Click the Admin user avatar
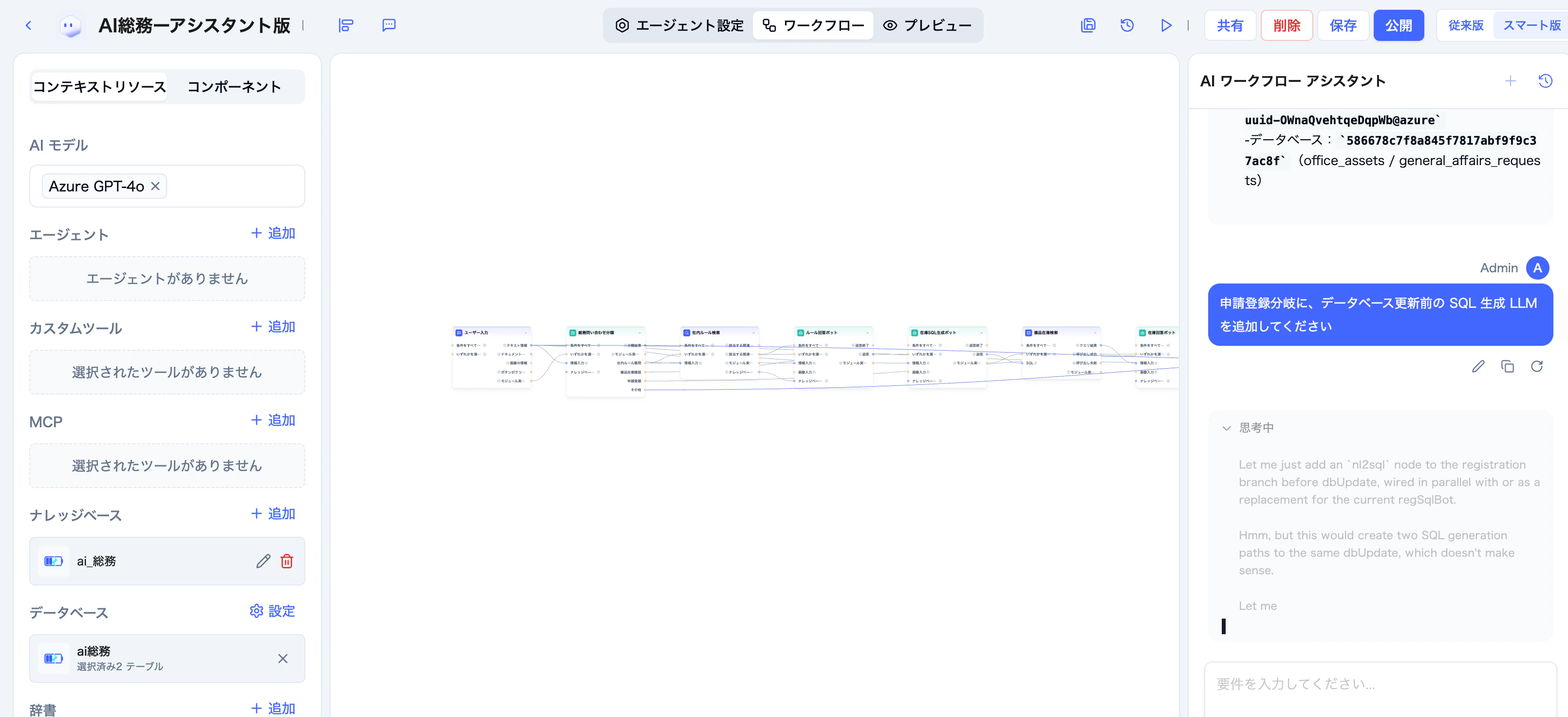This screenshot has height=717, width=1568. (x=1538, y=268)
